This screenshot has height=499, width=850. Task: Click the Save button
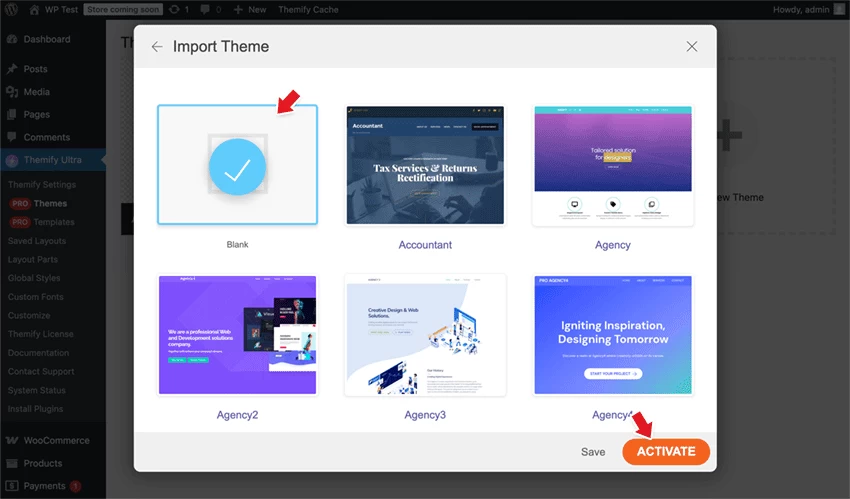pyautogui.click(x=593, y=452)
